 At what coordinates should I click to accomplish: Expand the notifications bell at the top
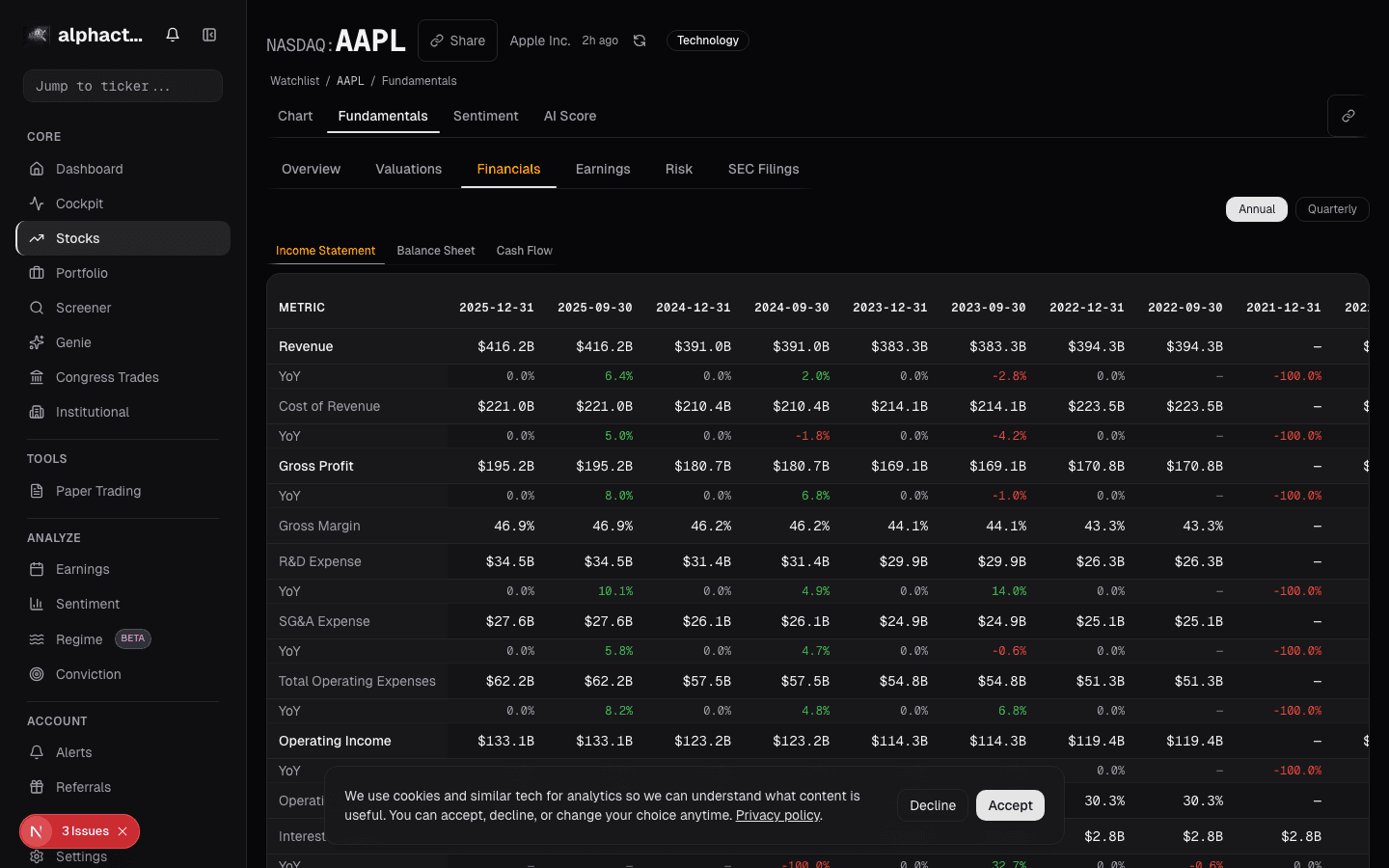(x=172, y=34)
